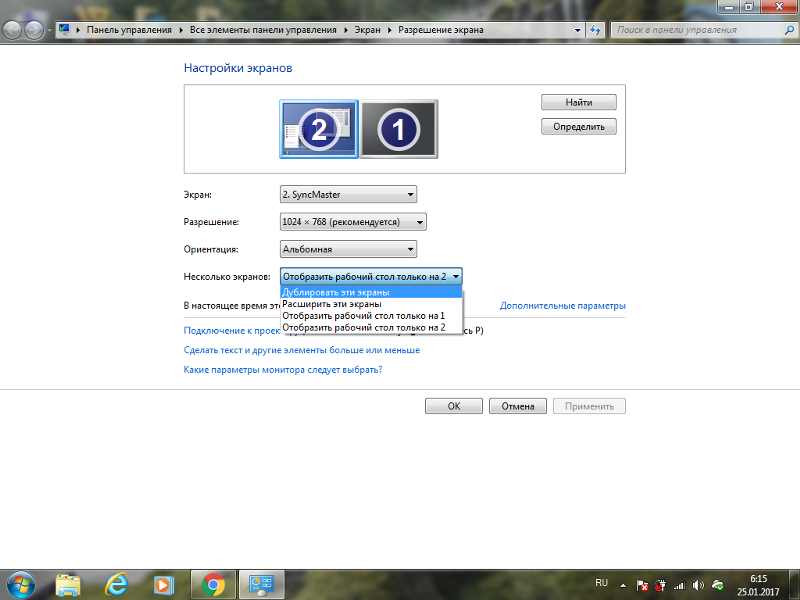Switch to Google Chrome in taskbar
The height and width of the screenshot is (600, 800).
pos(213,585)
